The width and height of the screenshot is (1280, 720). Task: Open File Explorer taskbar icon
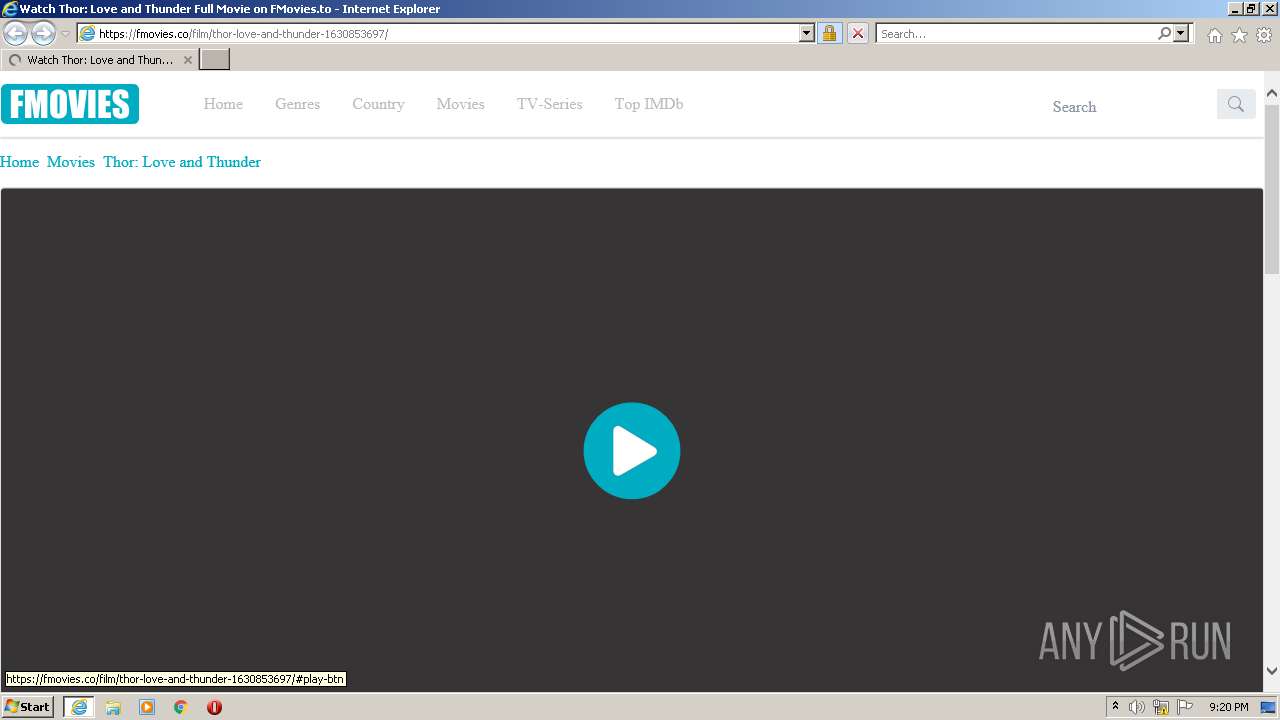(113, 707)
